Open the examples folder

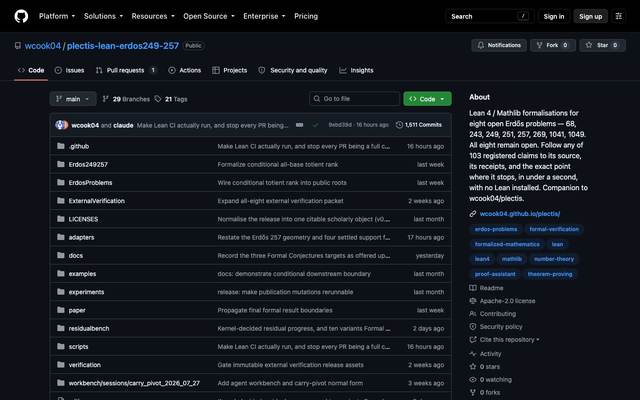pyautogui.click(x=82, y=274)
